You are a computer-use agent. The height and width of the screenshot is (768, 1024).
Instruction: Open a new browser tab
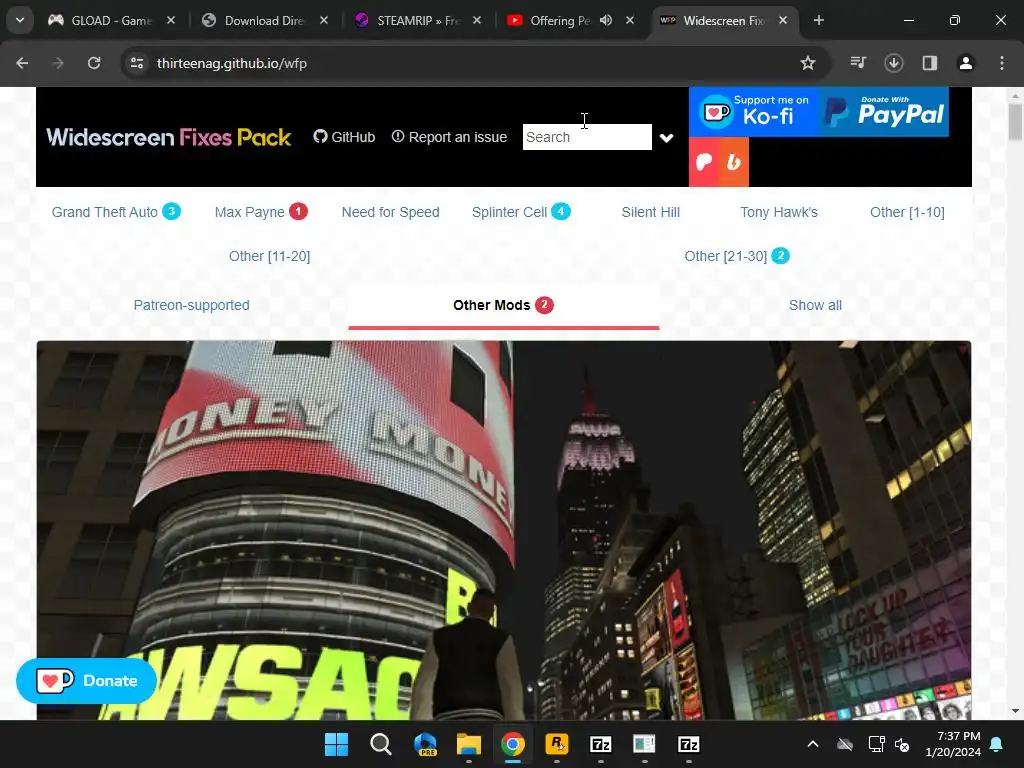point(818,20)
